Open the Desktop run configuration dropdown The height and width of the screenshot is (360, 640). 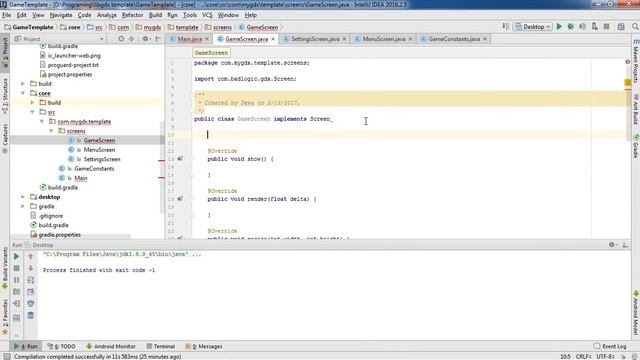[x=533, y=27]
